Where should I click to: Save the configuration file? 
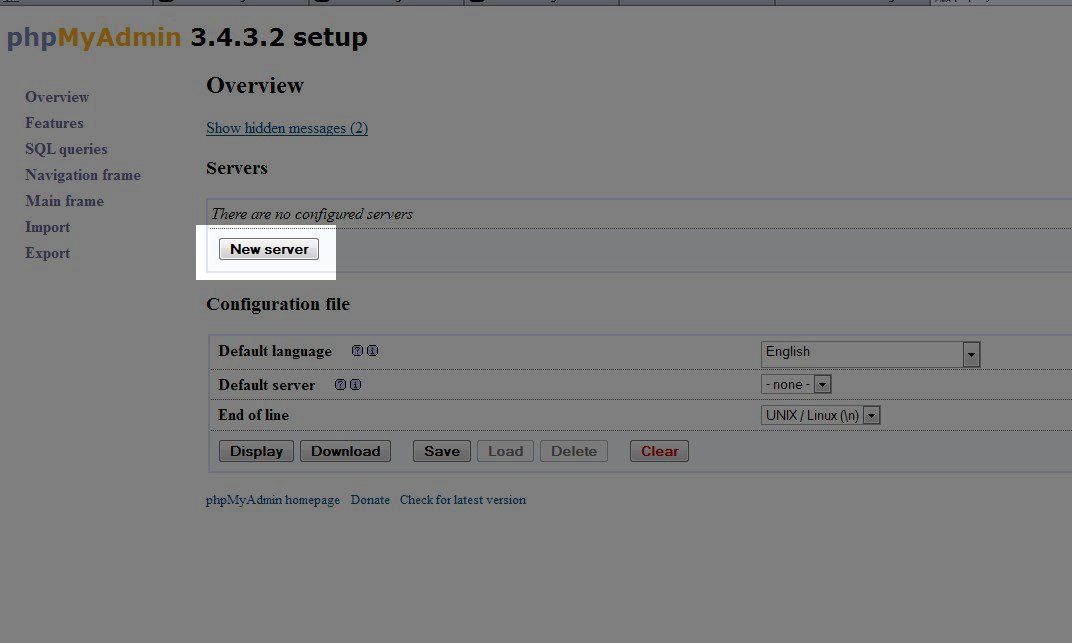point(441,451)
